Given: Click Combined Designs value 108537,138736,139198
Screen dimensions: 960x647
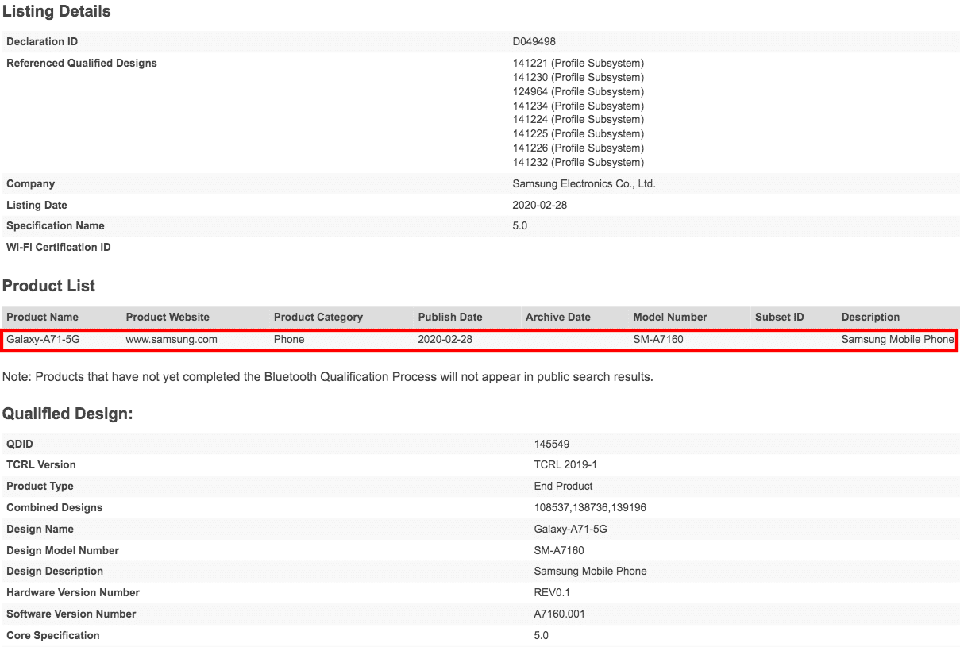Looking at the screenshot, I should coord(590,507).
